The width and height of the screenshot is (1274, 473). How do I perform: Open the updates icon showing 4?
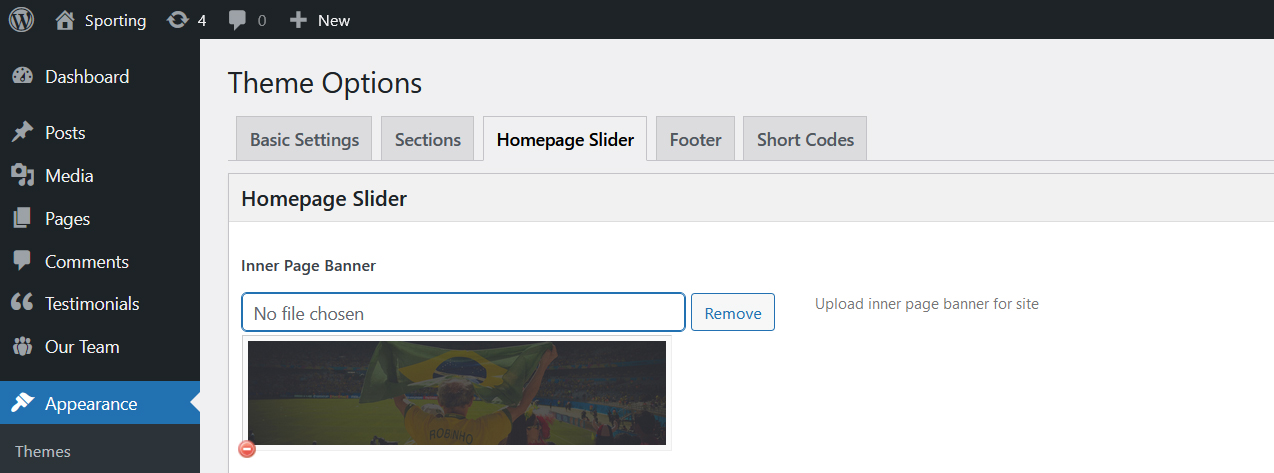pyautogui.click(x=178, y=19)
